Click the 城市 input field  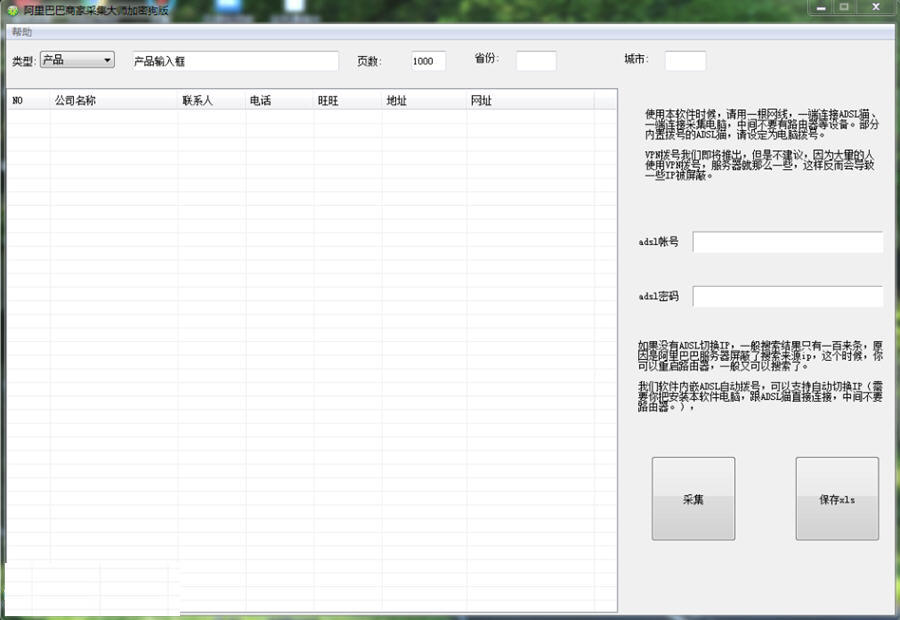tap(685, 60)
